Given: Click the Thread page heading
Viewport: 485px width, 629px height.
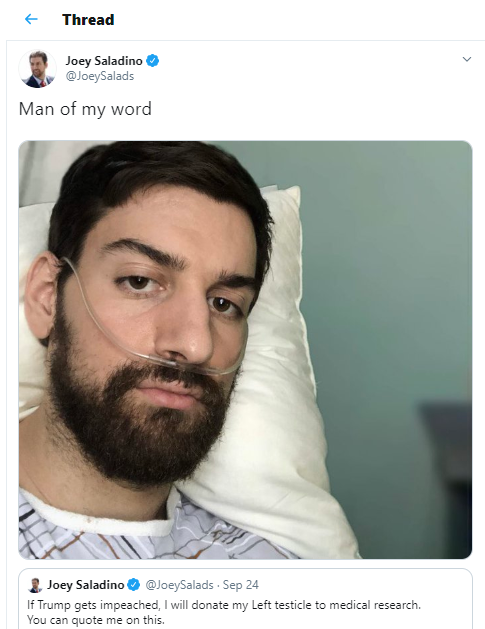Looking at the screenshot, I should [88, 20].
